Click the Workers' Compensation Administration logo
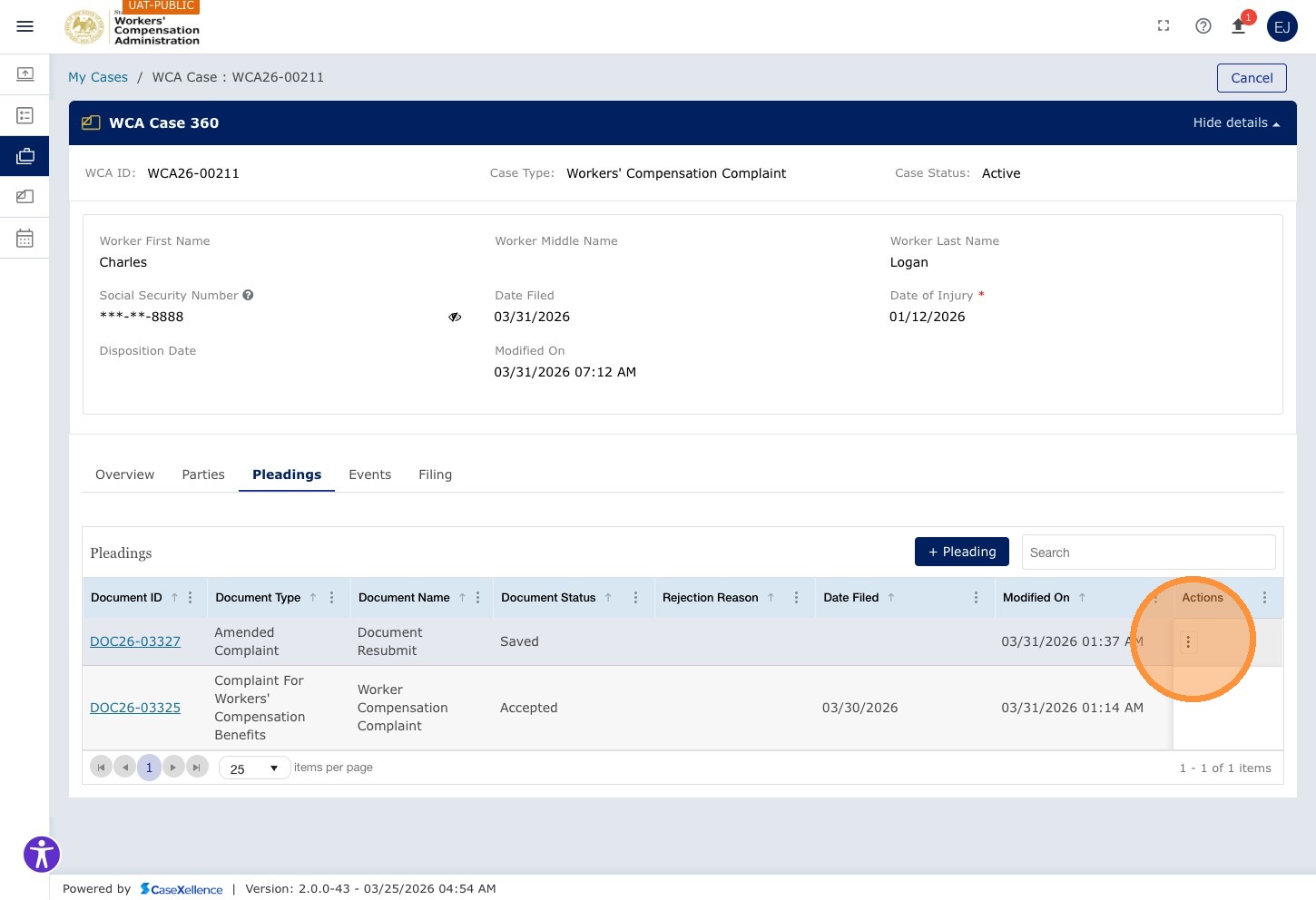Viewport: 1316px width, 900px height. (x=133, y=27)
